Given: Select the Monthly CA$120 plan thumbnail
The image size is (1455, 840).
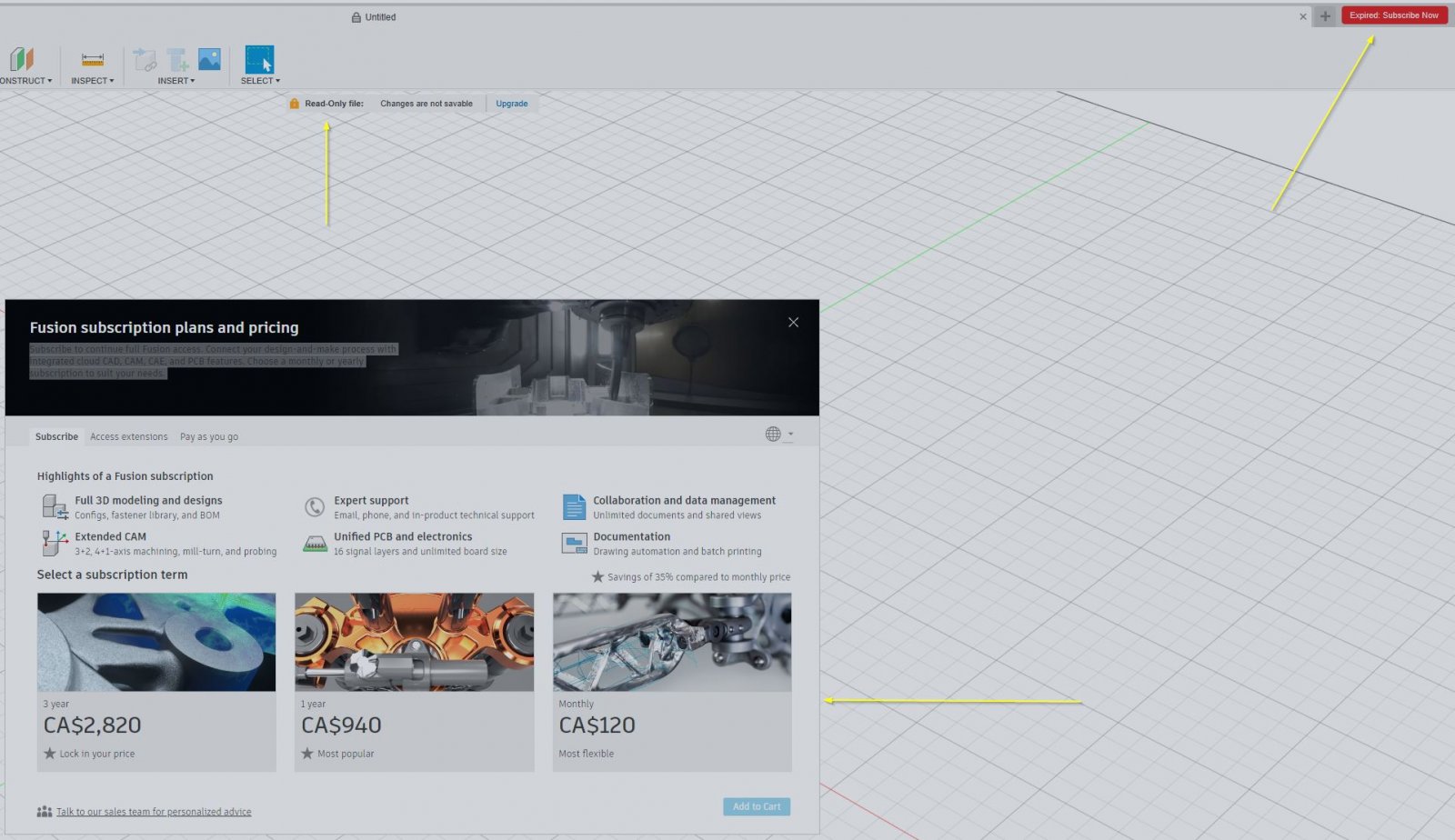Looking at the screenshot, I should (x=672, y=643).
